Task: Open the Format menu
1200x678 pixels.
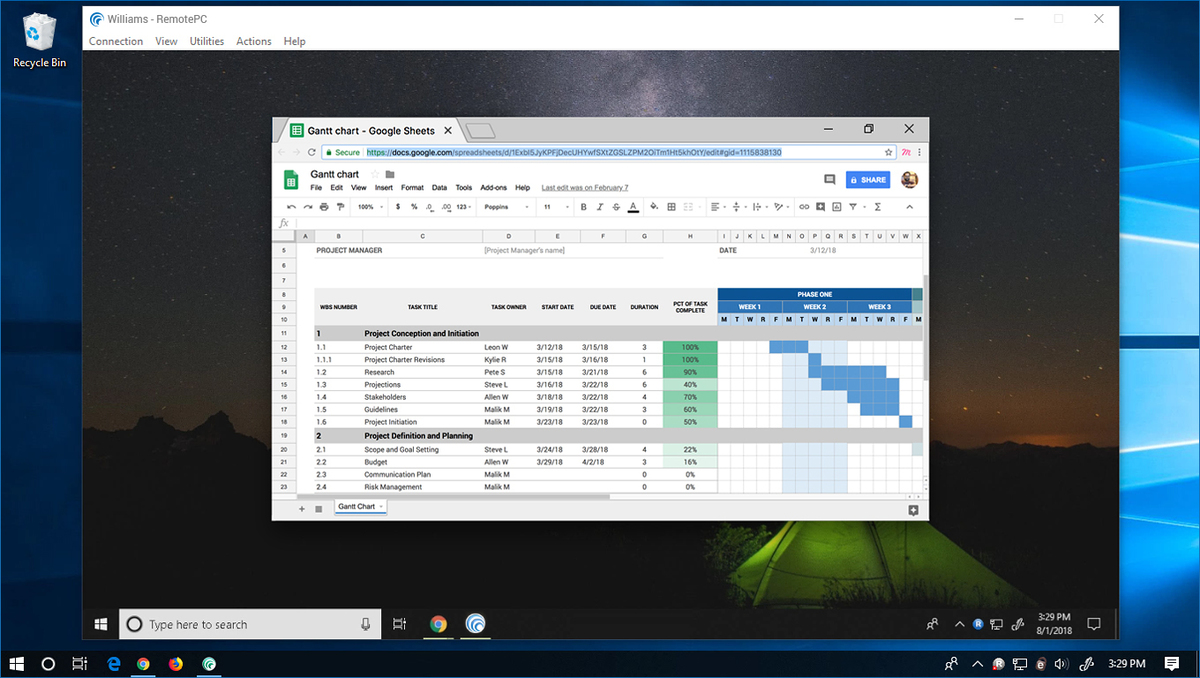Action: (x=412, y=188)
